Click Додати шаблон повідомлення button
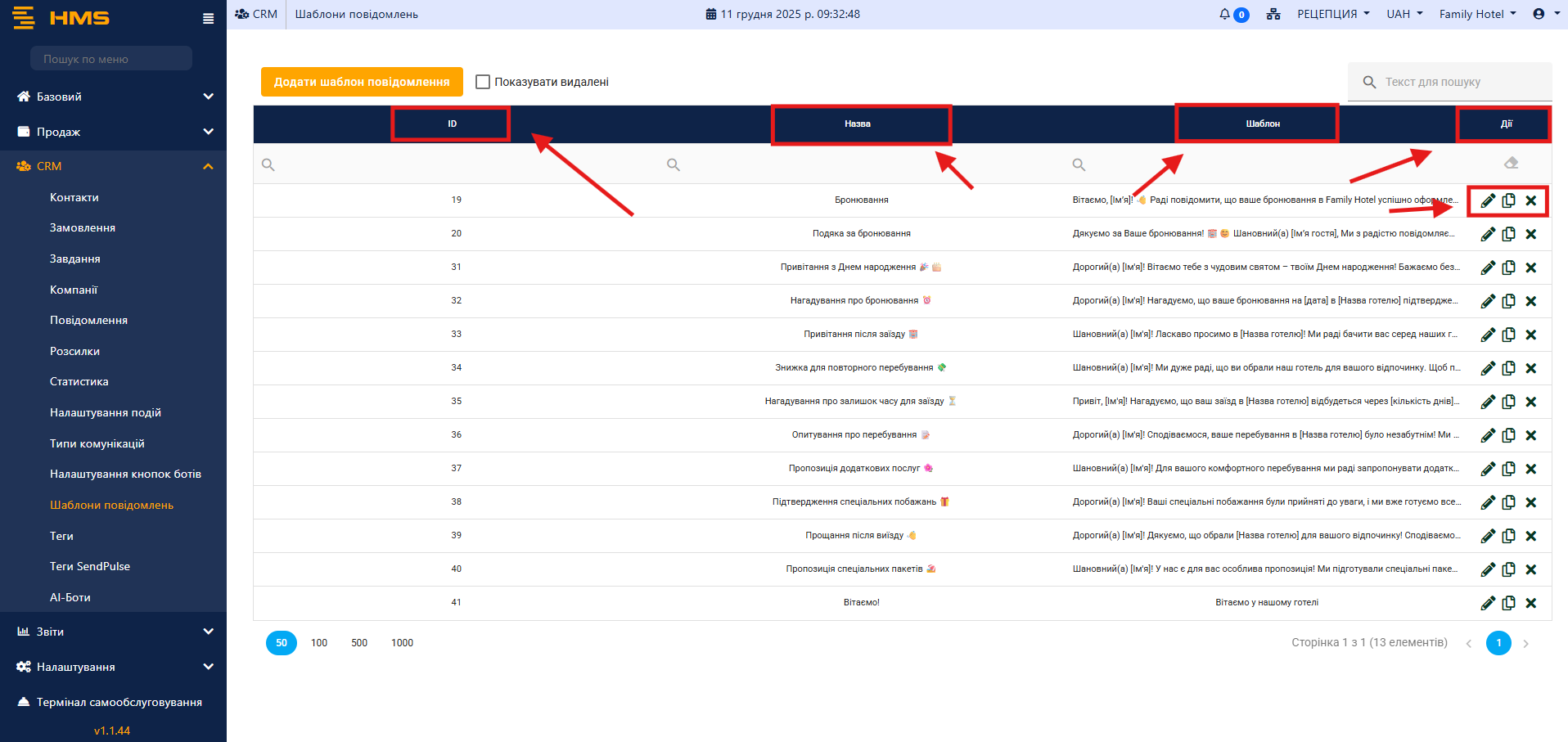Viewport: 1568px width, 742px height. (x=362, y=82)
